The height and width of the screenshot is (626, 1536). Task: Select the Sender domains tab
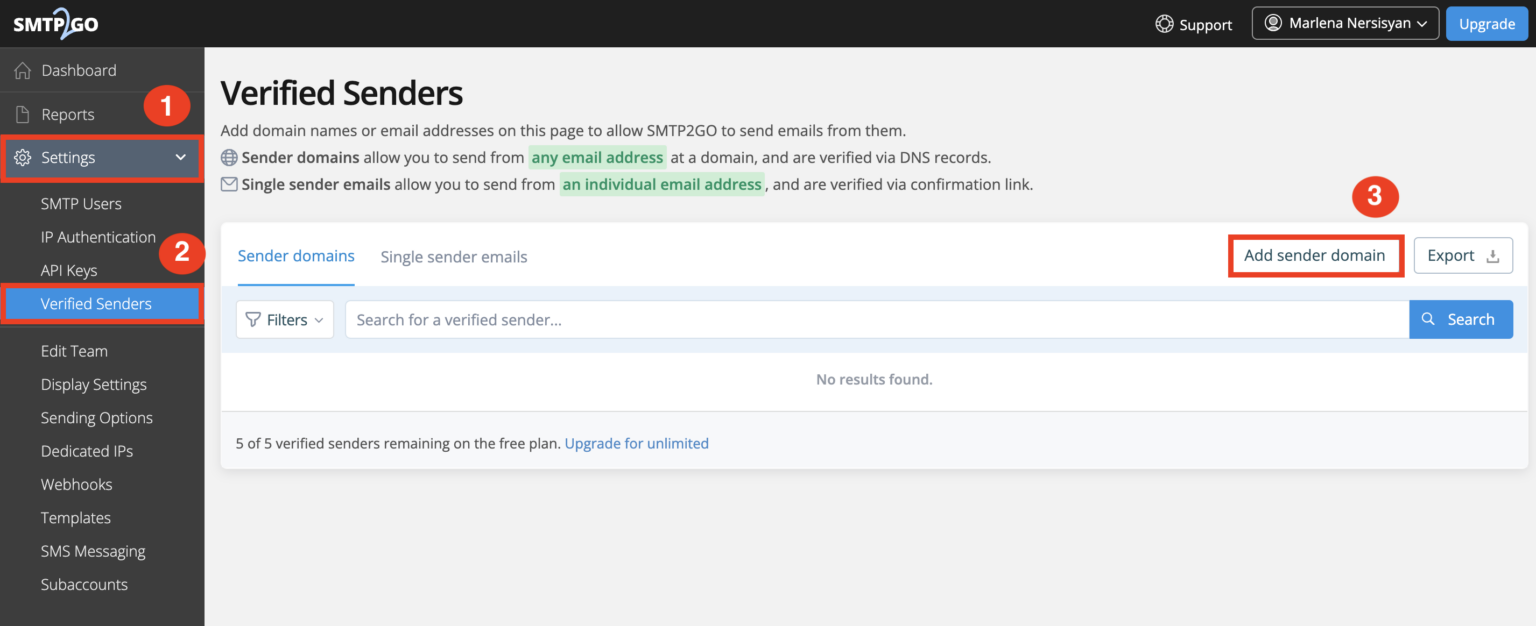click(x=295, y=256)
